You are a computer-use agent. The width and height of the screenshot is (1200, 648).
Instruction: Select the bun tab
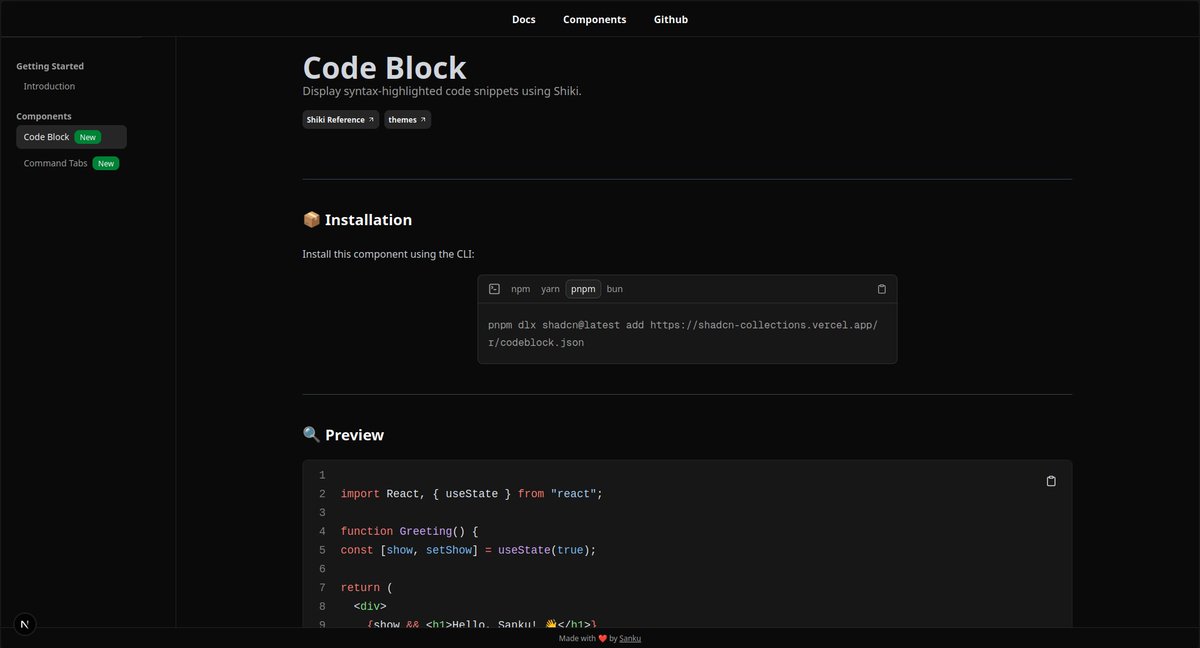click(615, 289)
